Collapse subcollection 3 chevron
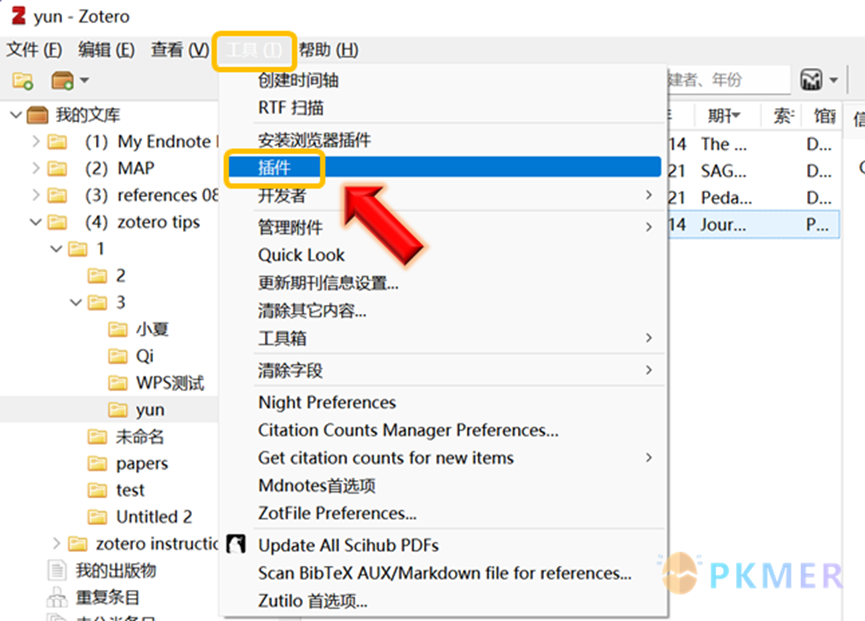 [x=76, y=303]
